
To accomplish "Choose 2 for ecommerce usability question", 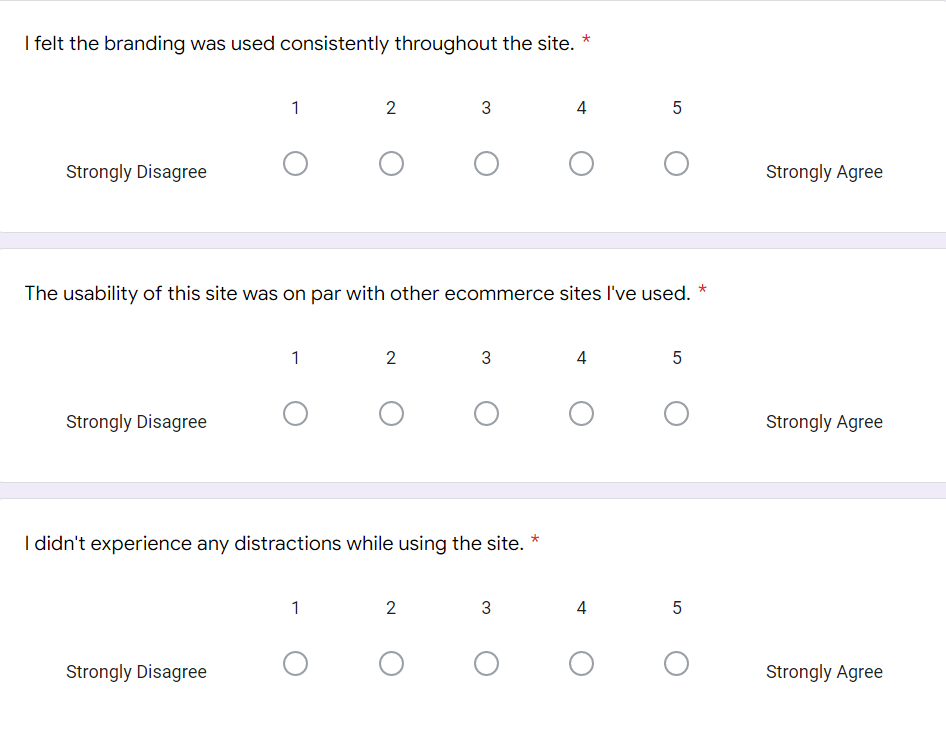I will point(391,413).
